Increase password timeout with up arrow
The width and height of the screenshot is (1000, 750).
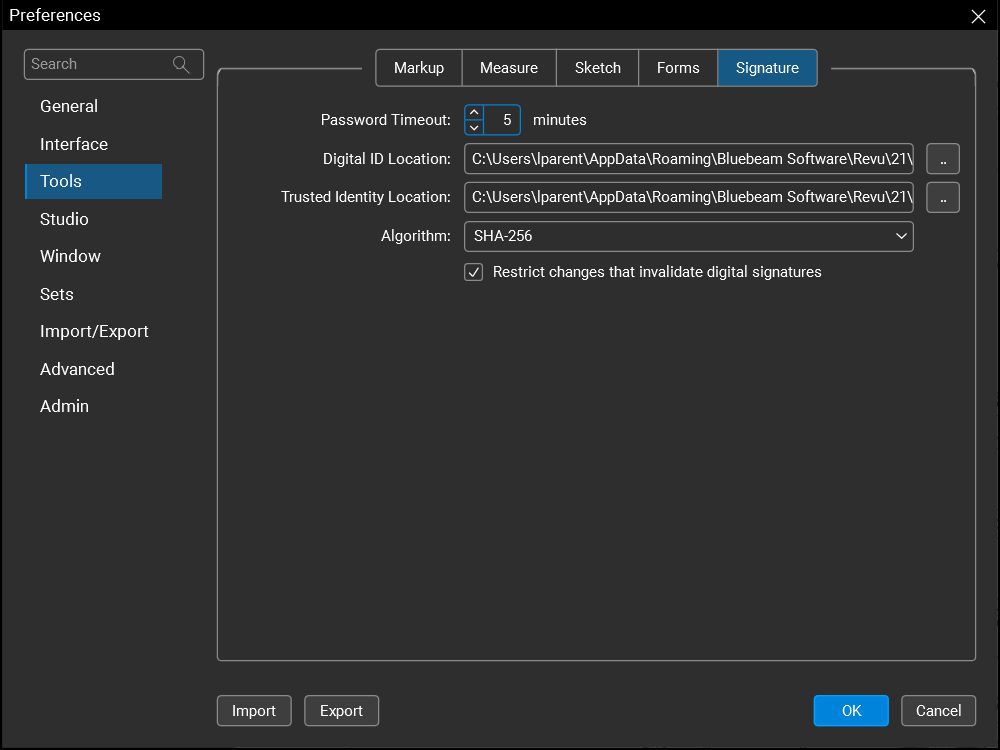point(474,112)
